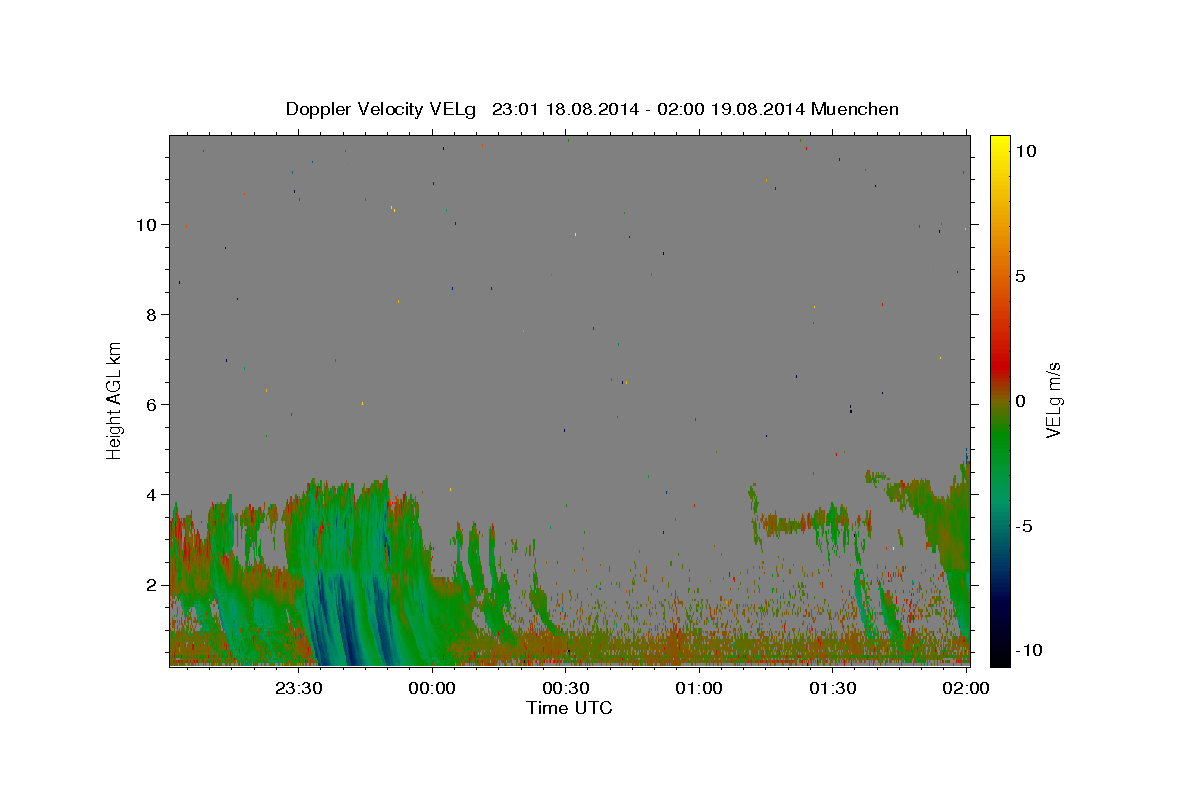Click the 'VELg m/s' colorbar label
Viewport: 1200px width, 800px height.
pos(1053,400)
